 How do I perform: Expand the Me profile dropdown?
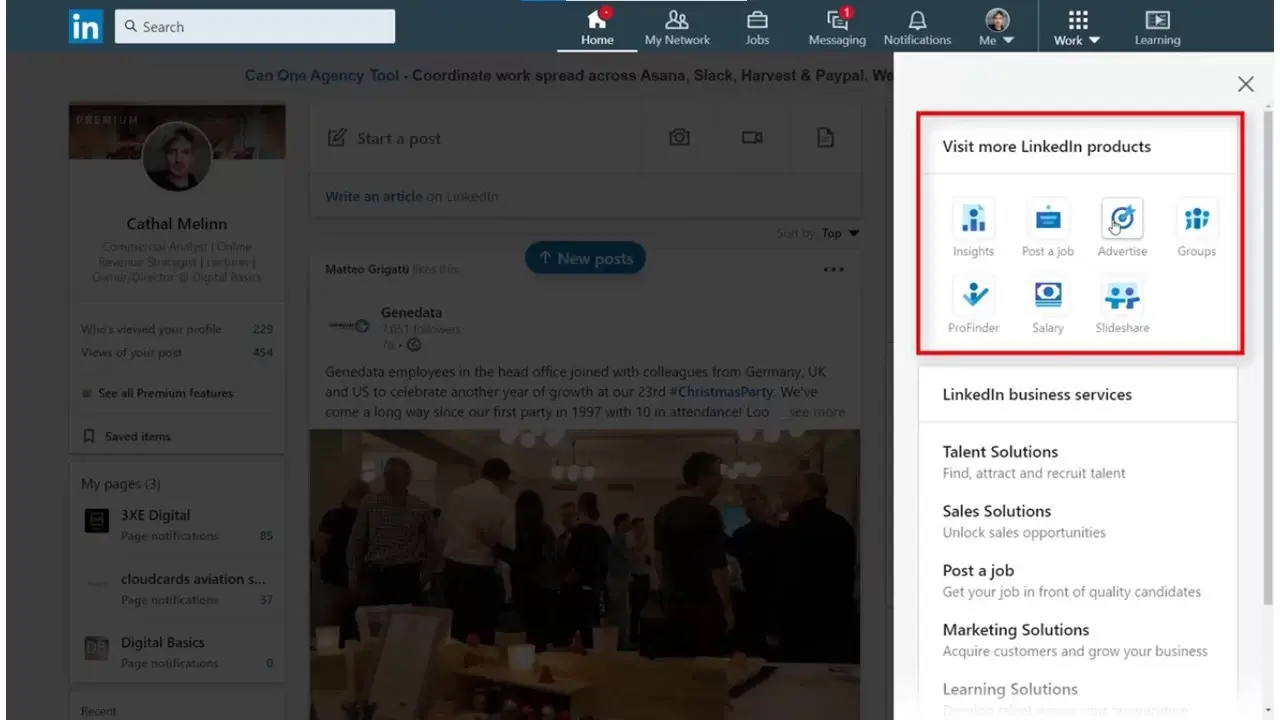996,28
